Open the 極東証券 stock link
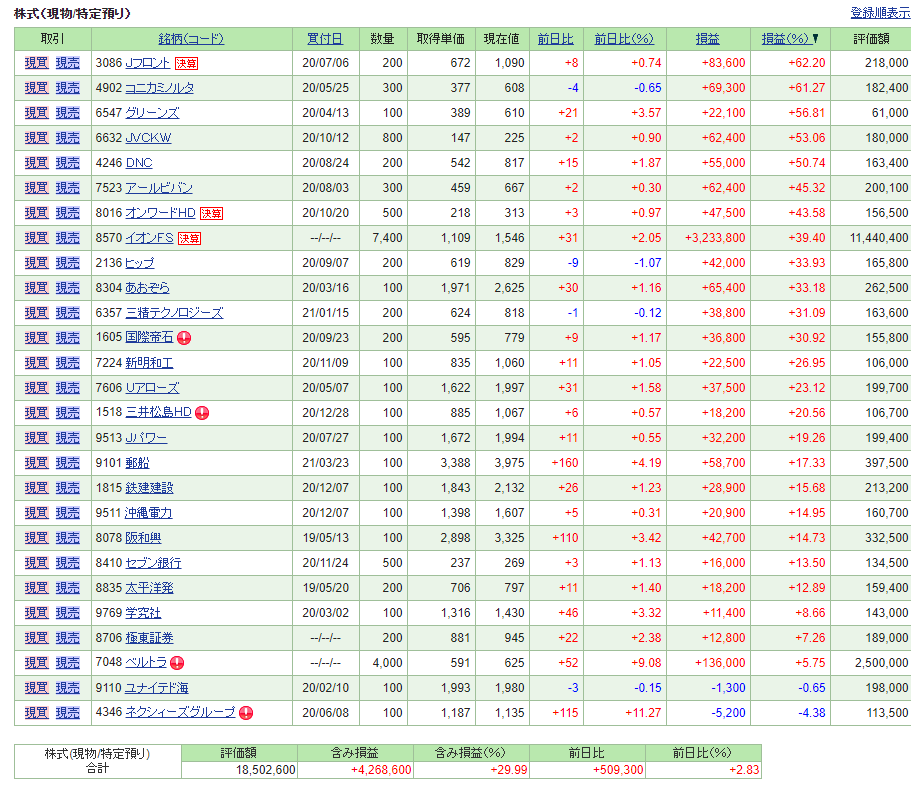The image size is (911, 789). coord(149,637)
